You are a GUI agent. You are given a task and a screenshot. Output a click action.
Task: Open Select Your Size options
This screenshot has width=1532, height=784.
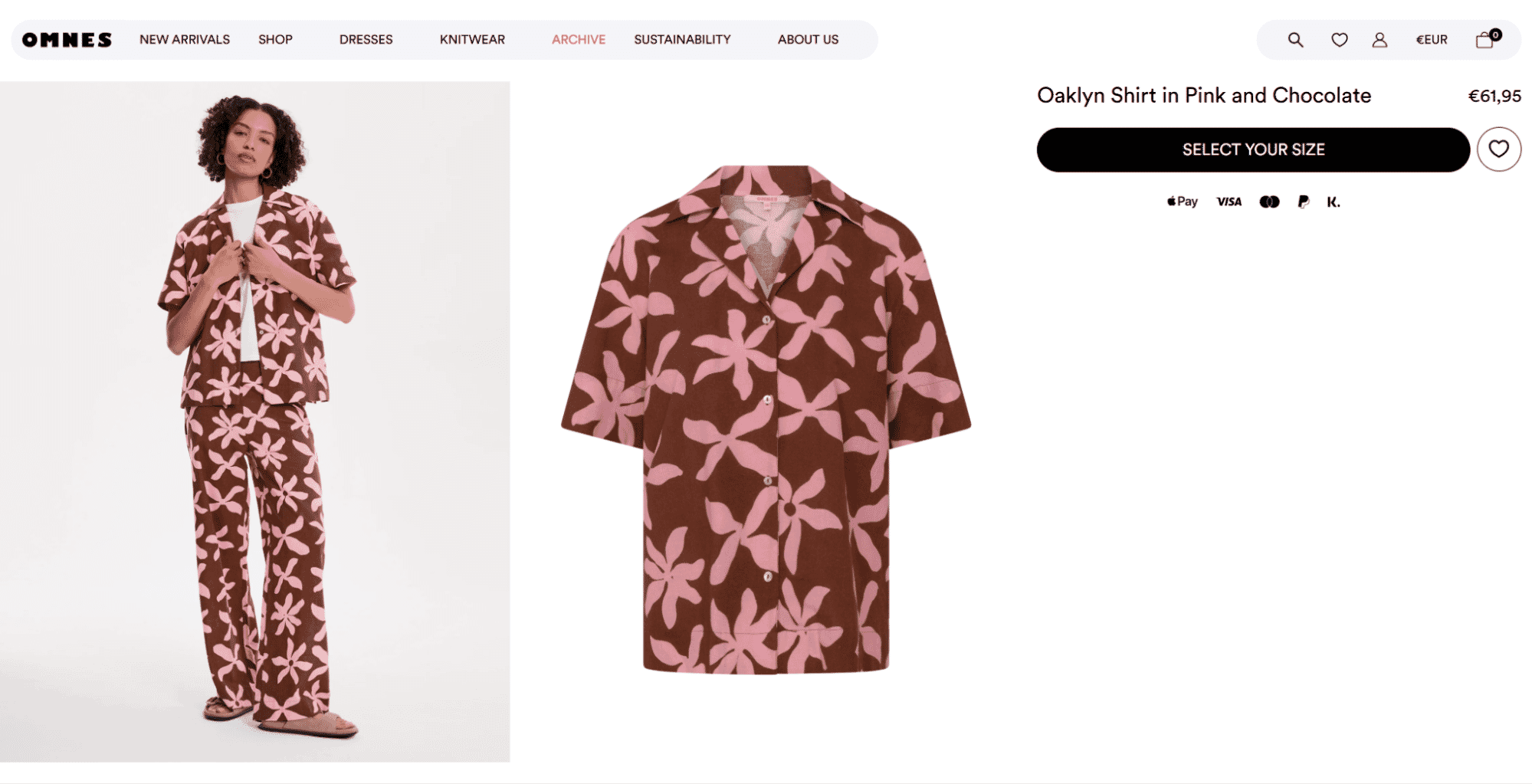click(x=1253, y=149)
